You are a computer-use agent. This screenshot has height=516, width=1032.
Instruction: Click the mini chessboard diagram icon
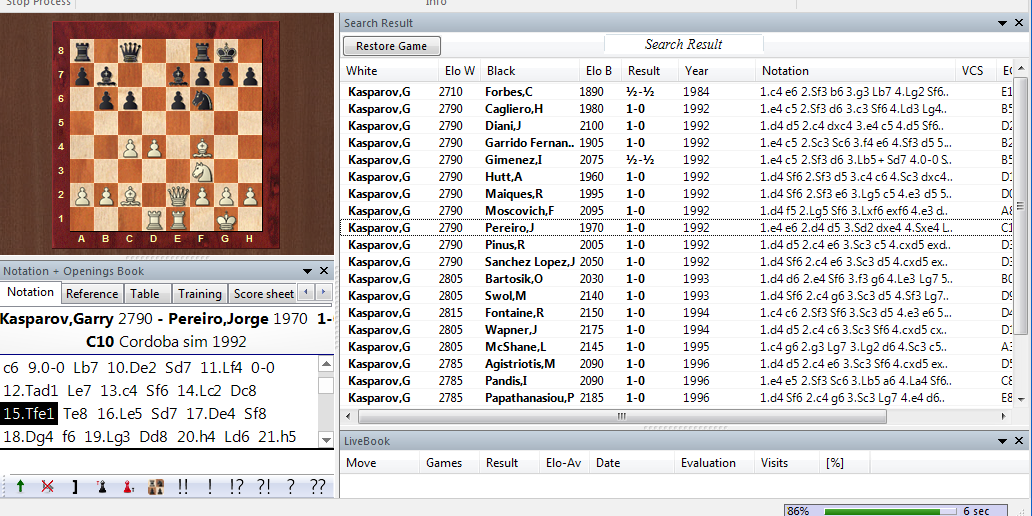pyautogui.click(x=155, y=487)
